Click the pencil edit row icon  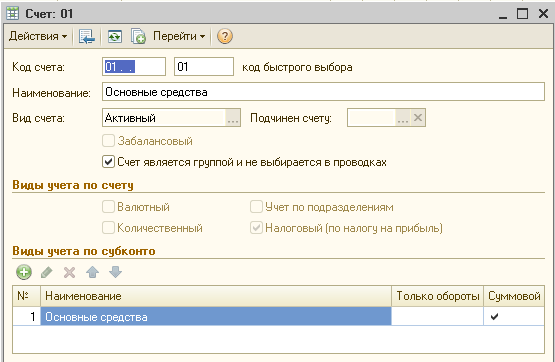(x=47, y=272)
